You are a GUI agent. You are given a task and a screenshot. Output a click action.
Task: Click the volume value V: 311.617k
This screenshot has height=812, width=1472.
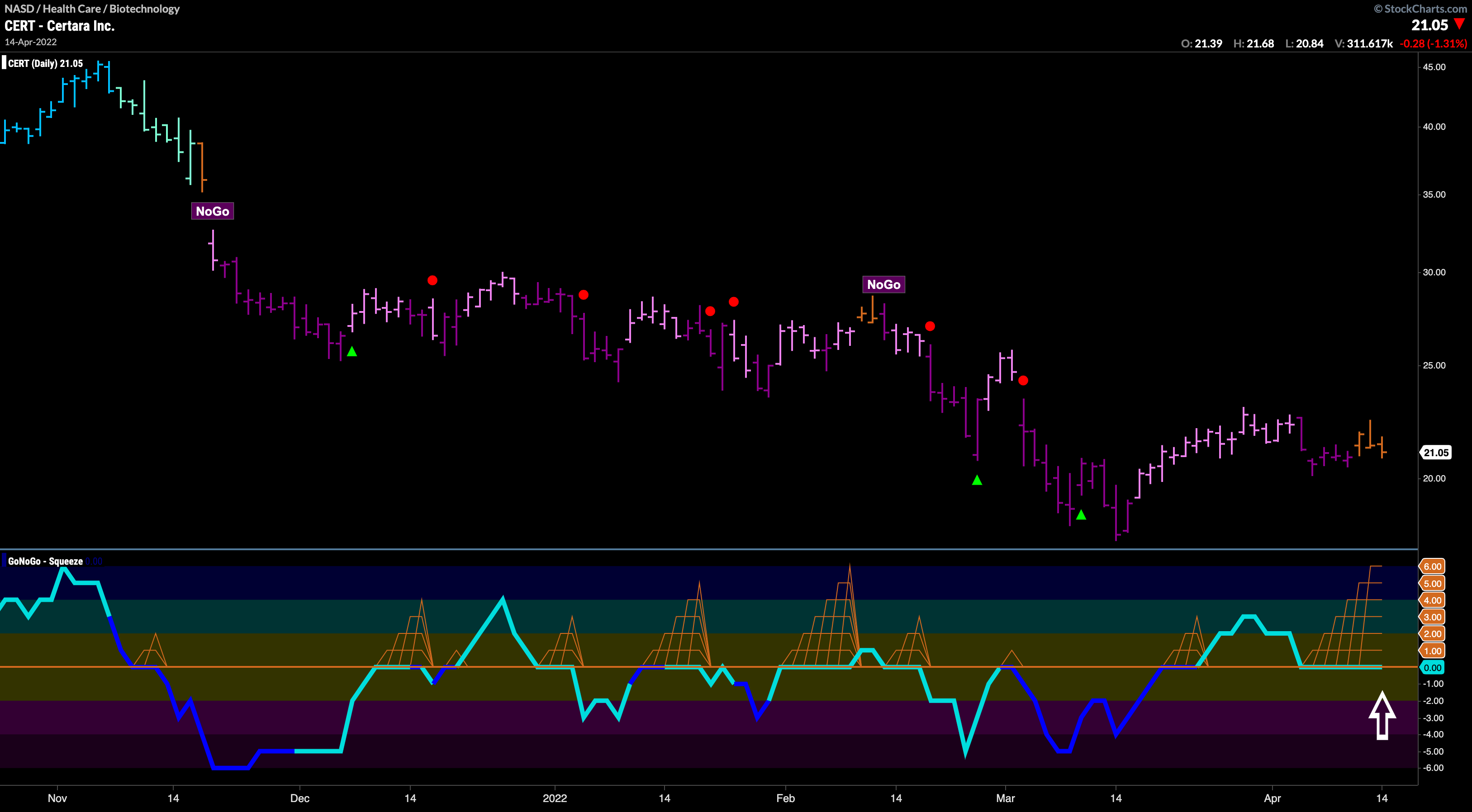coord(1364,43)
